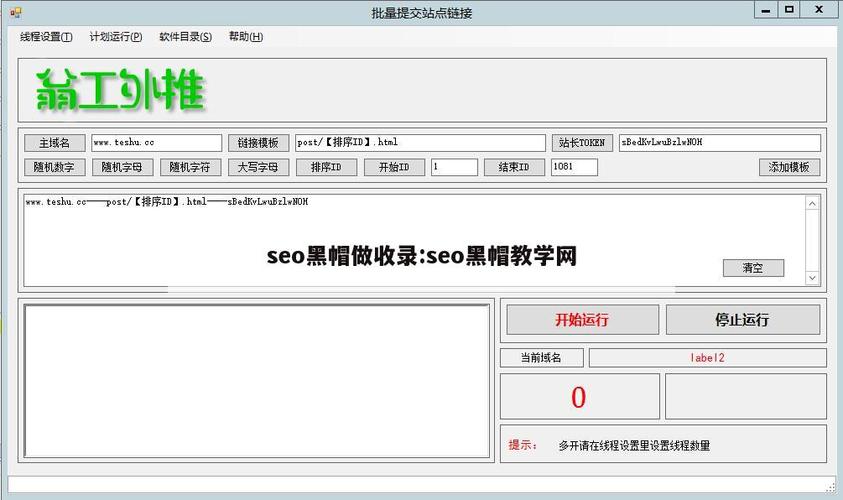
Task: Open the 帮助(H) menu
Action: point(246,37)
